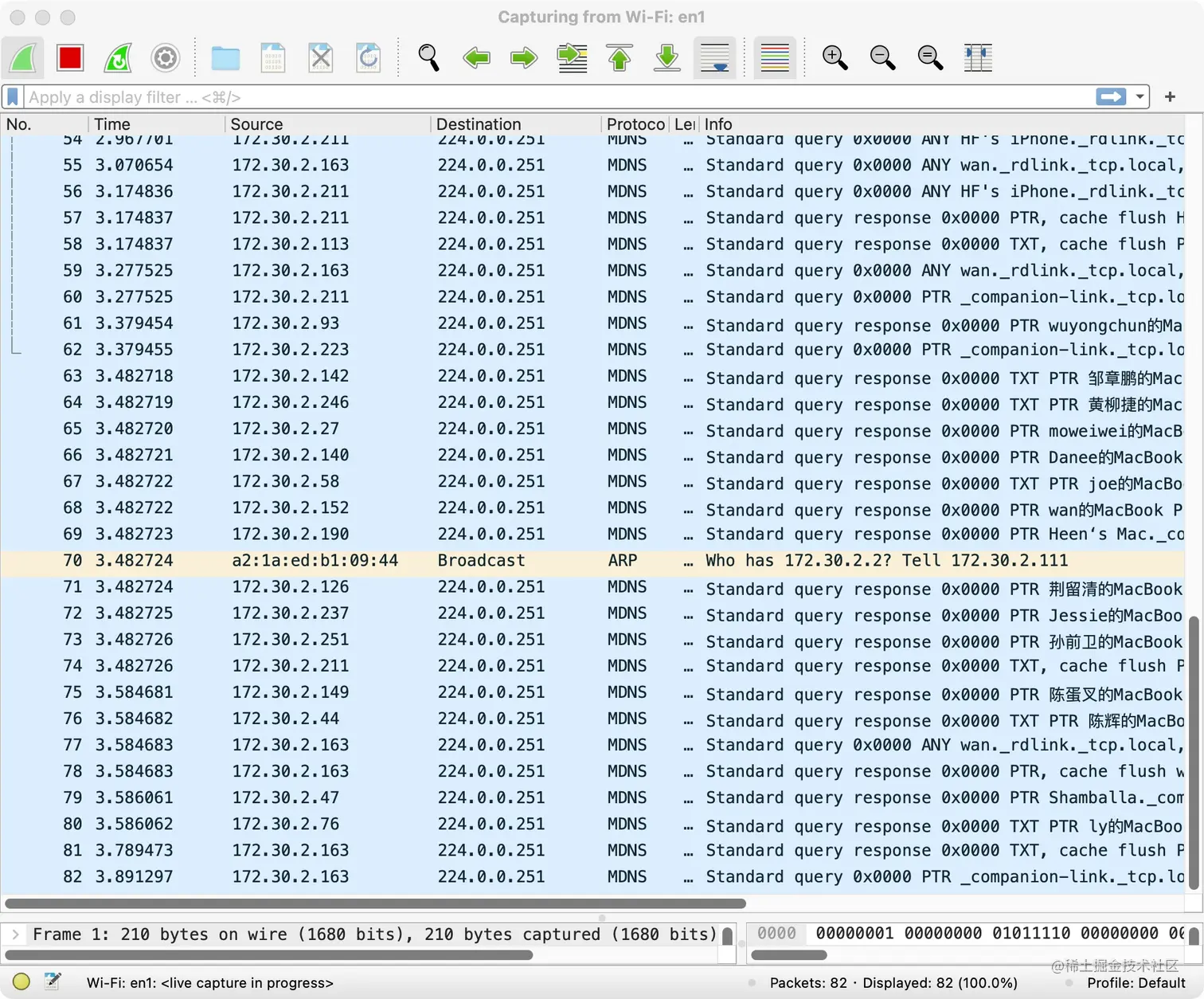Click the packet list vertical scrollbar

(1194, 752)
